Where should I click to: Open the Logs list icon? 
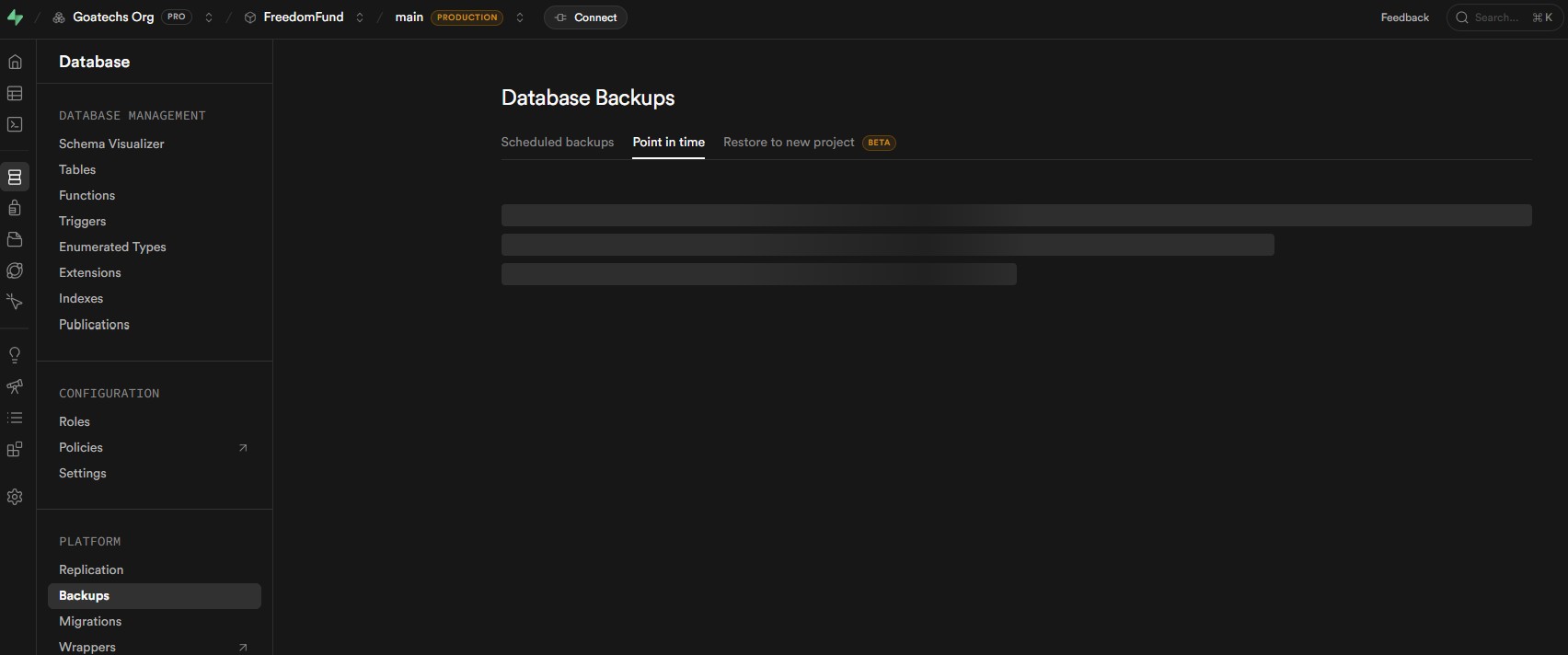[x=15, y=418]
